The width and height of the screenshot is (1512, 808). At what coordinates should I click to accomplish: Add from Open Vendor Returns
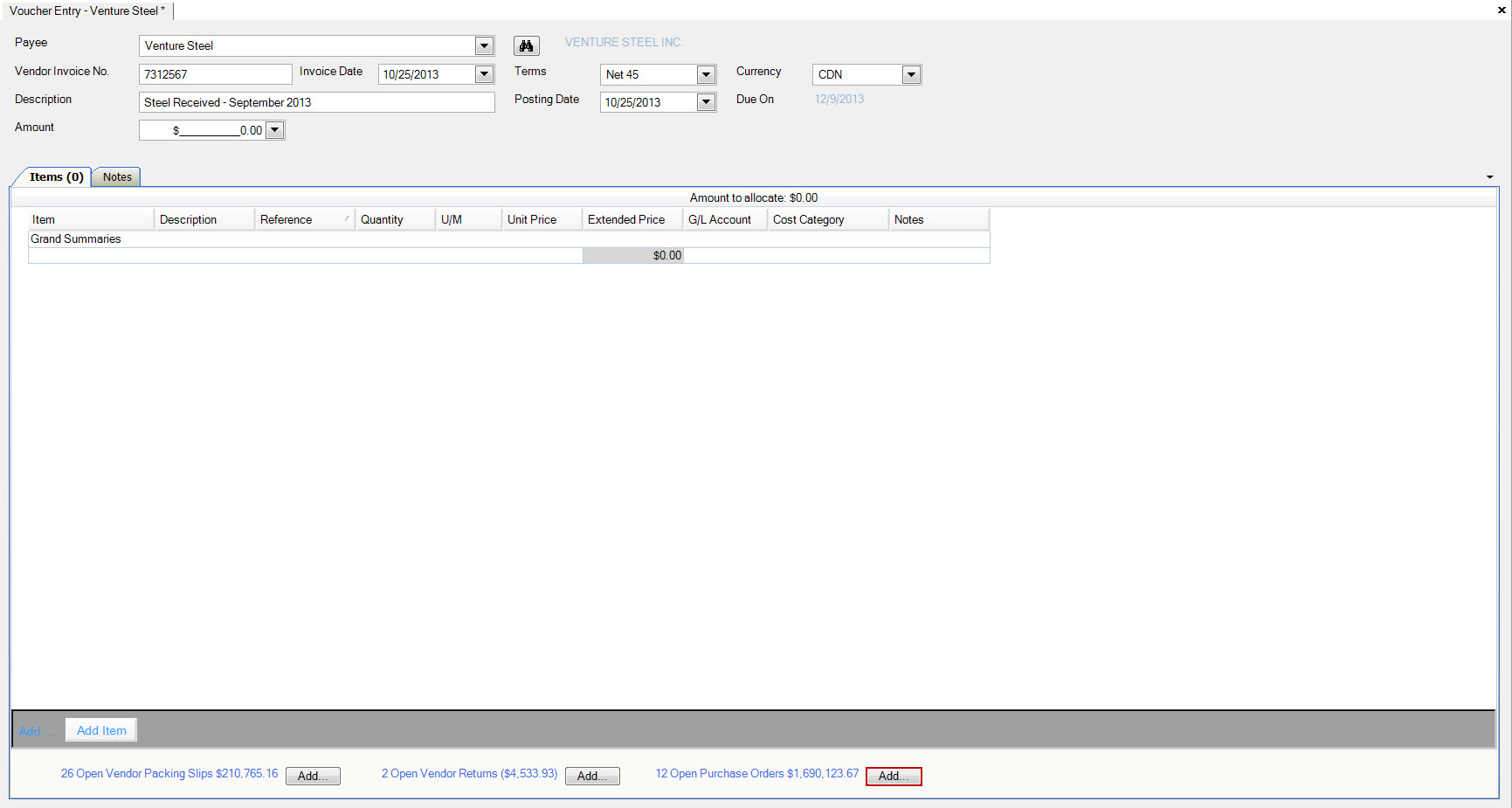coord(592,776)
